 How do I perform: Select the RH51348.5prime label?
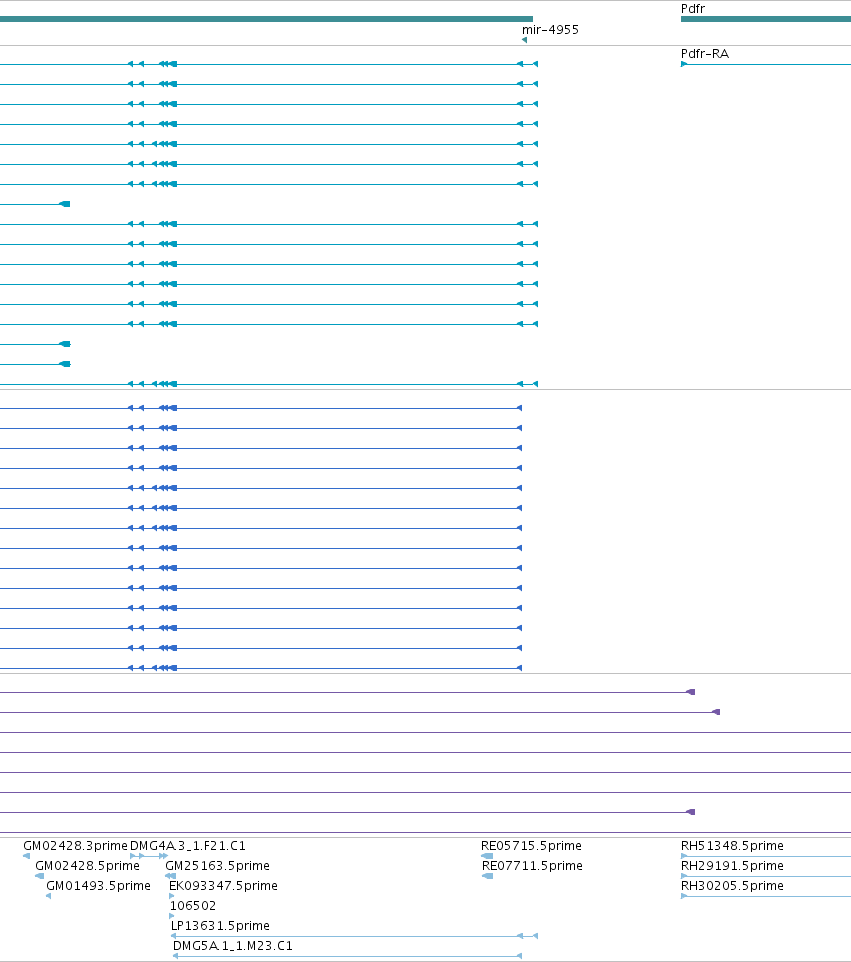[732, 845]
